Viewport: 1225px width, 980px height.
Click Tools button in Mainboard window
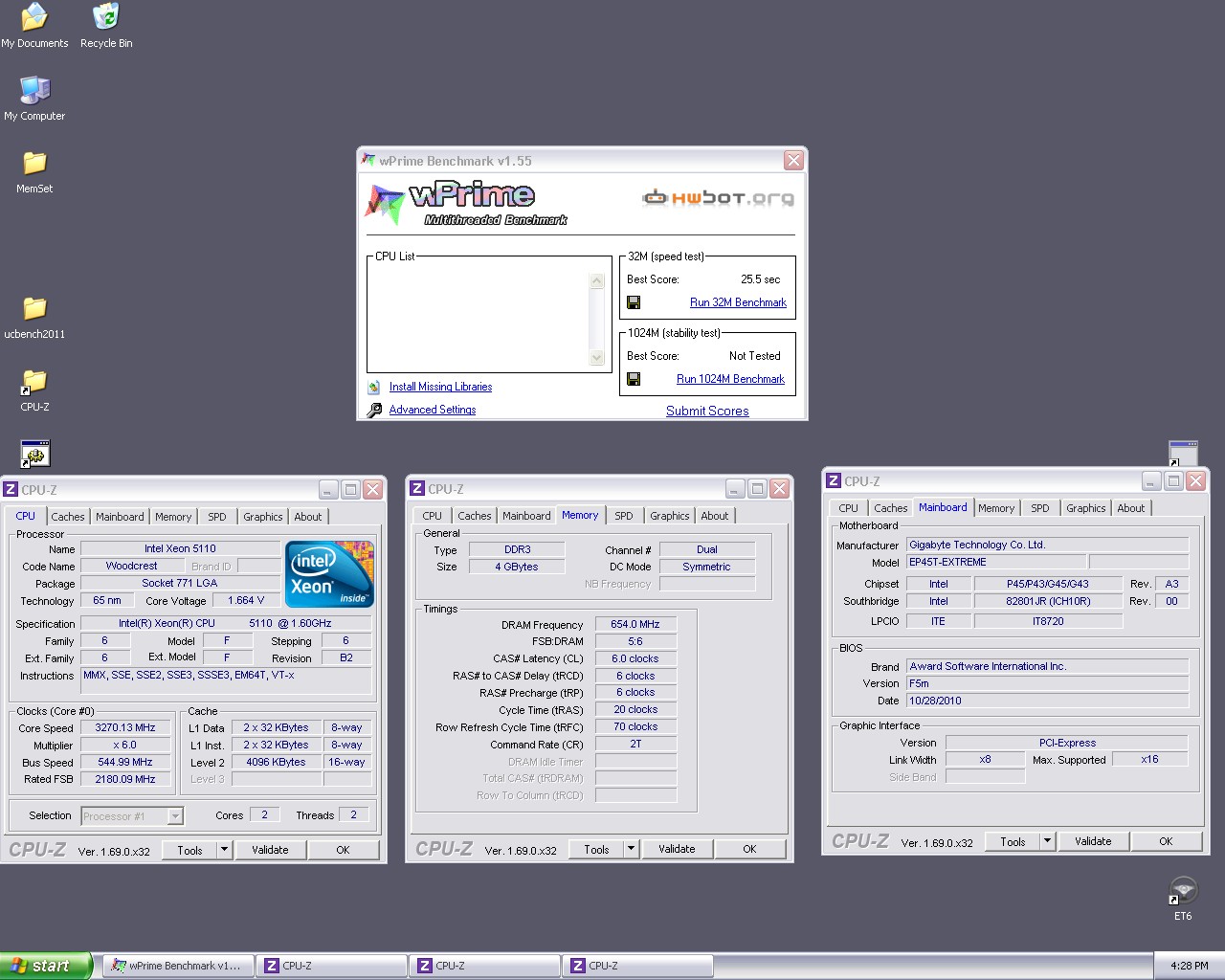pyautogui.click(x=1013, y=842)
